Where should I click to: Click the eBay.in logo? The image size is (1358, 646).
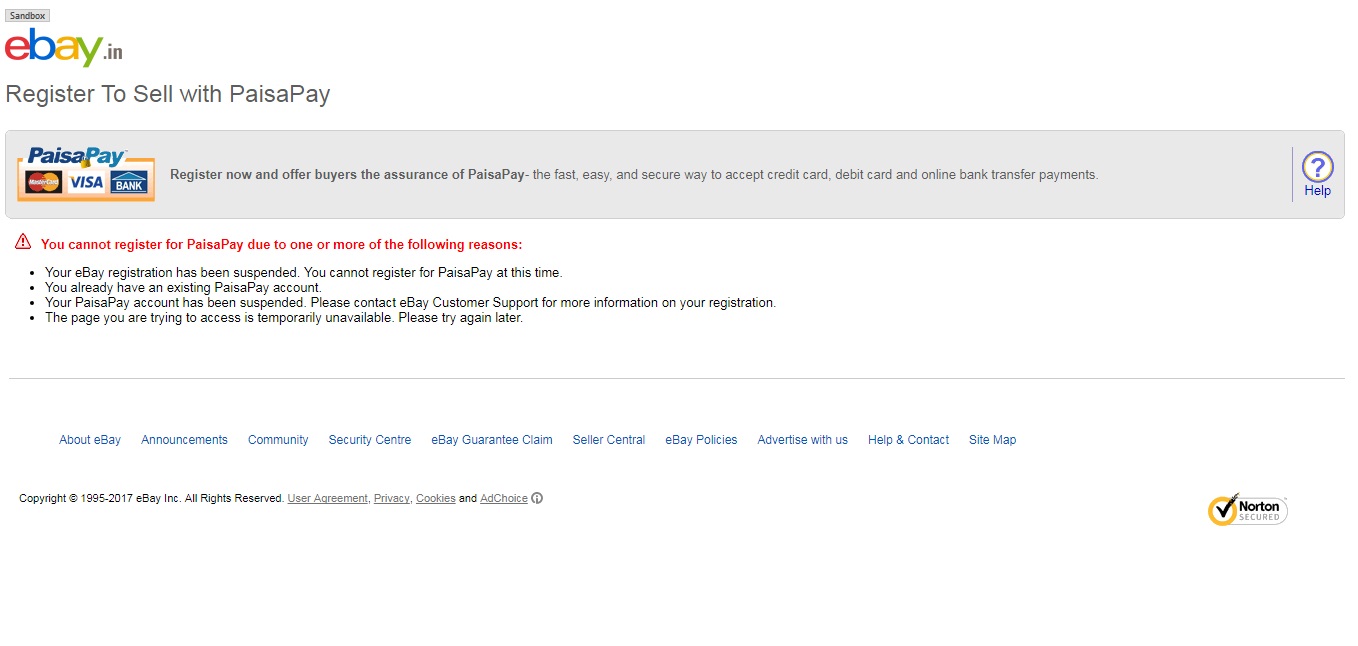point(64,47)
